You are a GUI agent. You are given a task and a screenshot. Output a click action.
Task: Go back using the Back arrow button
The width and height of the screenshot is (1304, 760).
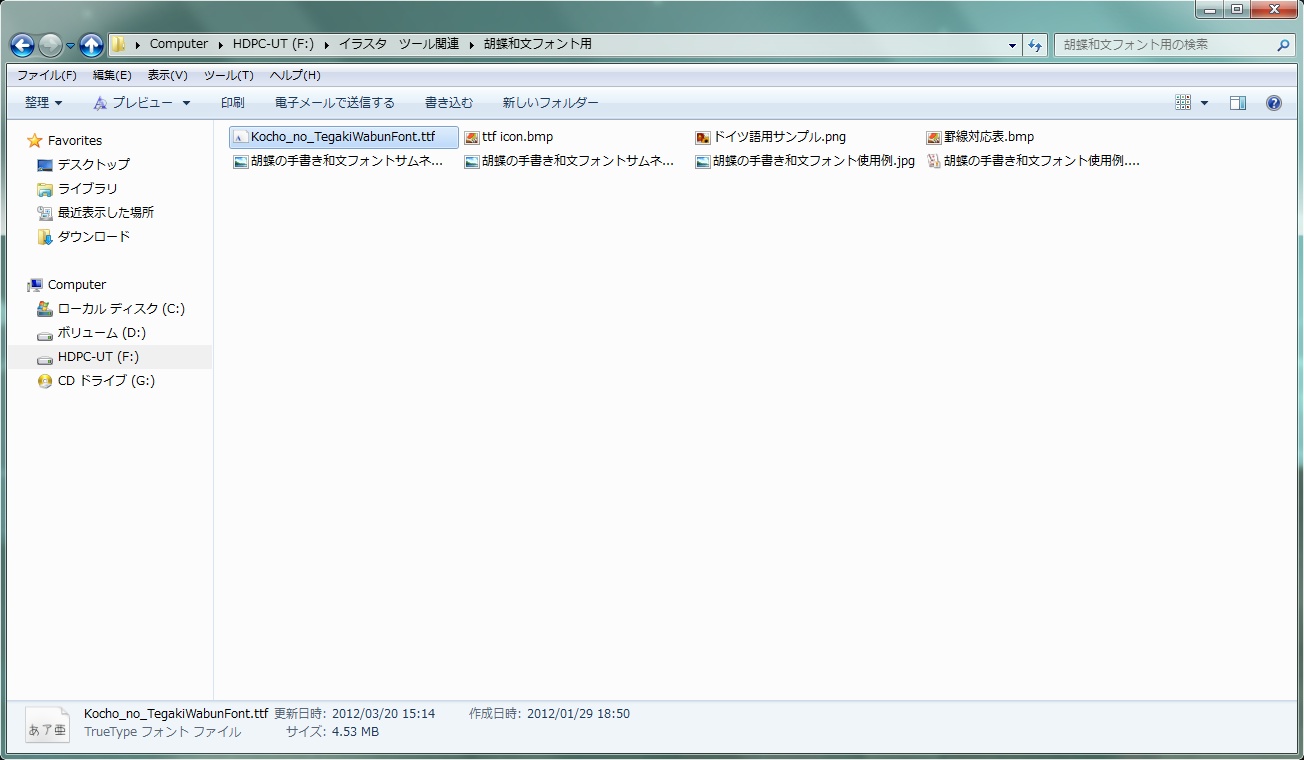(22, 45)
